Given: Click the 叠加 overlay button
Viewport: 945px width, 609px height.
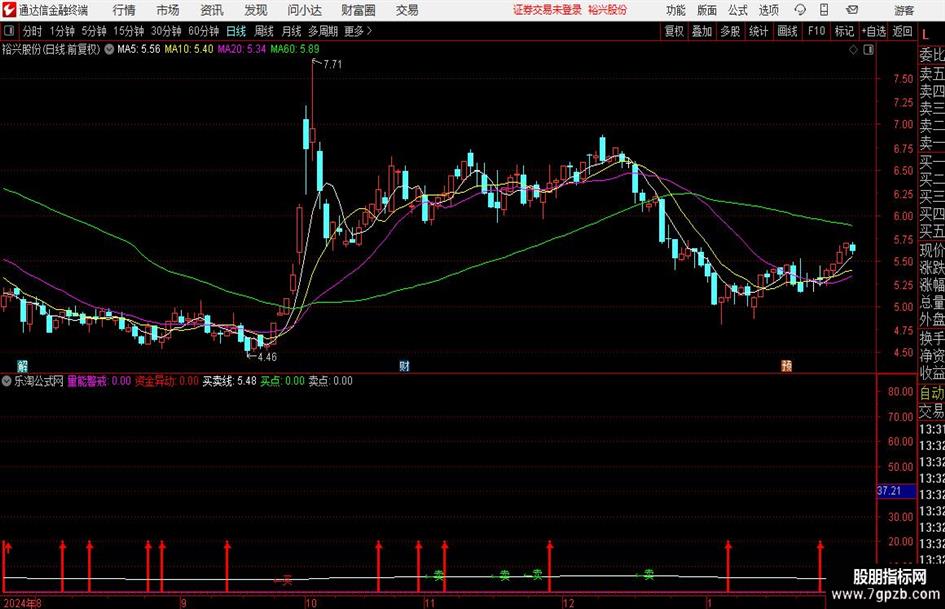Looking at the screenshot, I should (x=702, y=31).
